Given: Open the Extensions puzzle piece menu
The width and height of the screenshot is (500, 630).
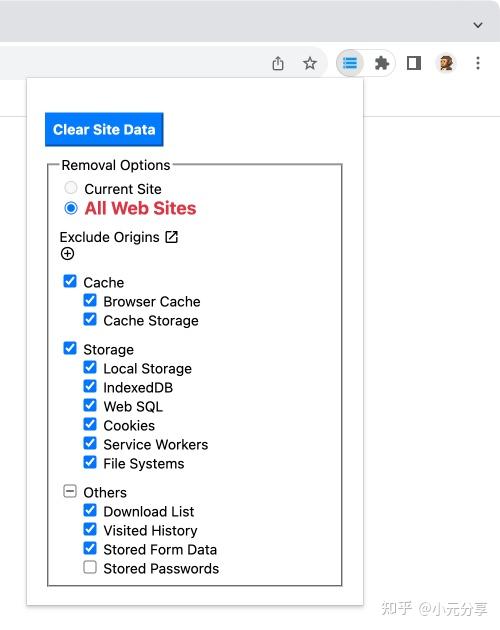Looking at the screenshot, I should pos(381,63).
